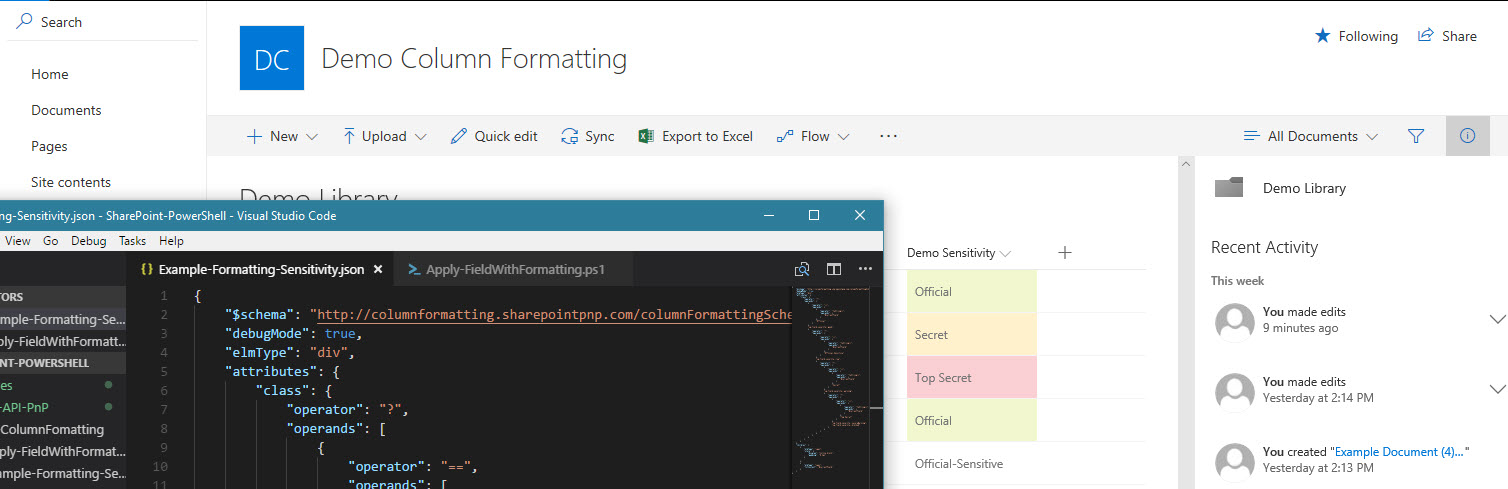Select the Example-Formatting-Sensitivity.json editor tab
This screenshot has width=1508, height=489.
[262, 269]
